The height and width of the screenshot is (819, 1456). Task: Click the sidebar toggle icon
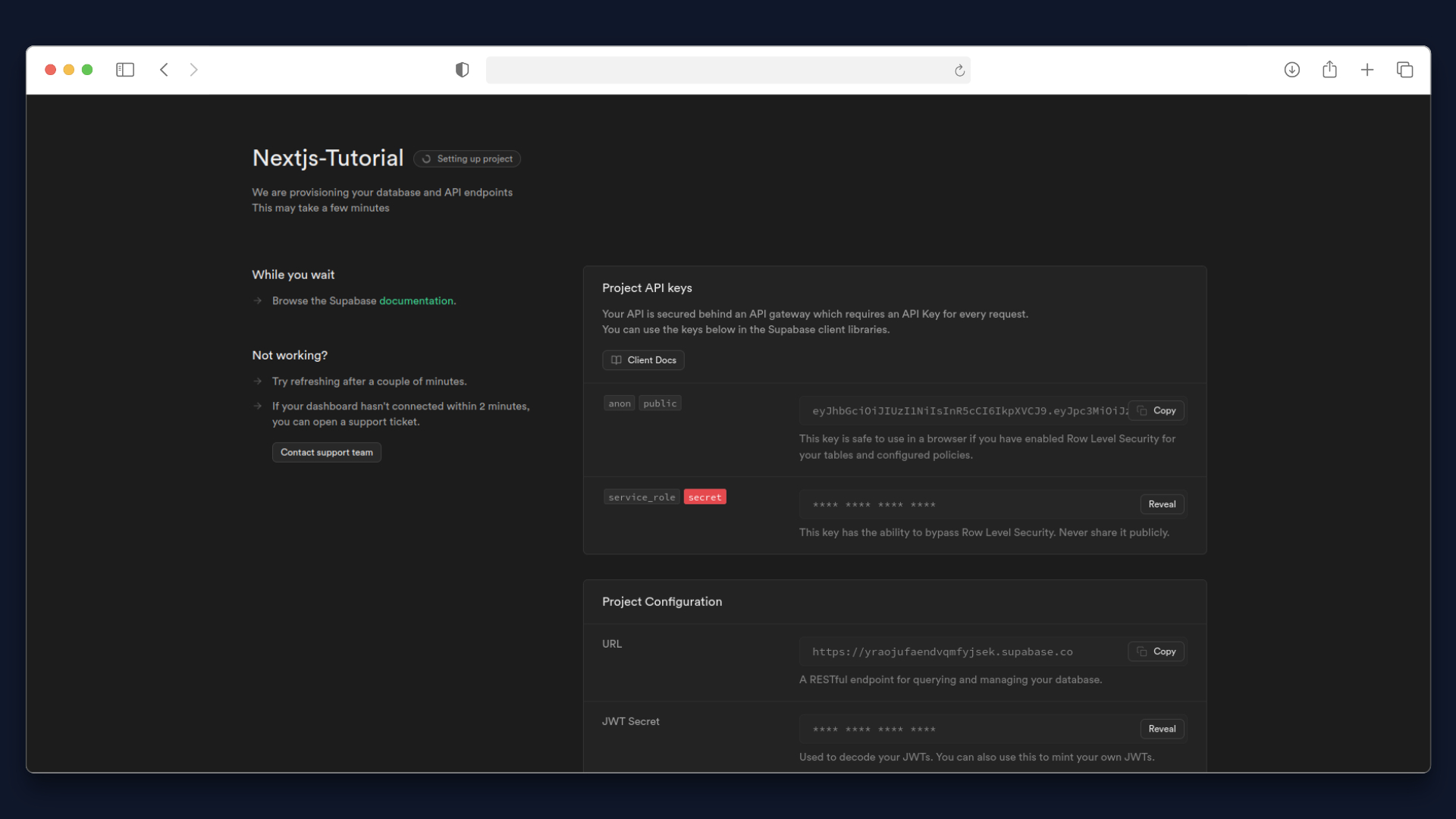tap(125, 70)
